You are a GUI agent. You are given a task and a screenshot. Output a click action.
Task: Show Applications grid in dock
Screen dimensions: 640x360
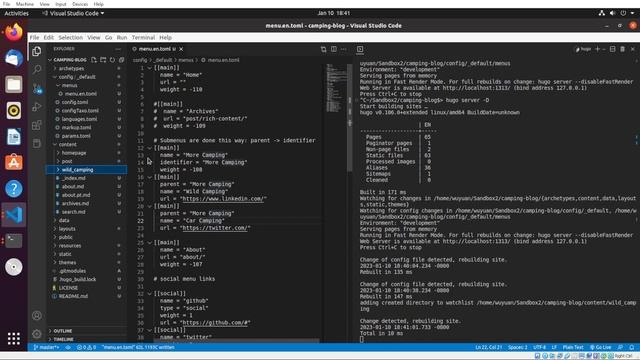14,338
